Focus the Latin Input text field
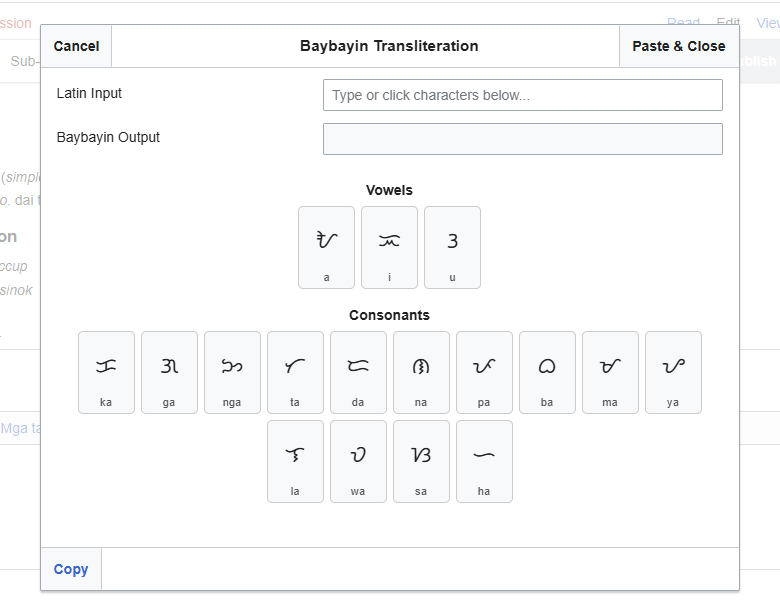The height and width of the screenshot is (611, 780). [x=522, y=95]
